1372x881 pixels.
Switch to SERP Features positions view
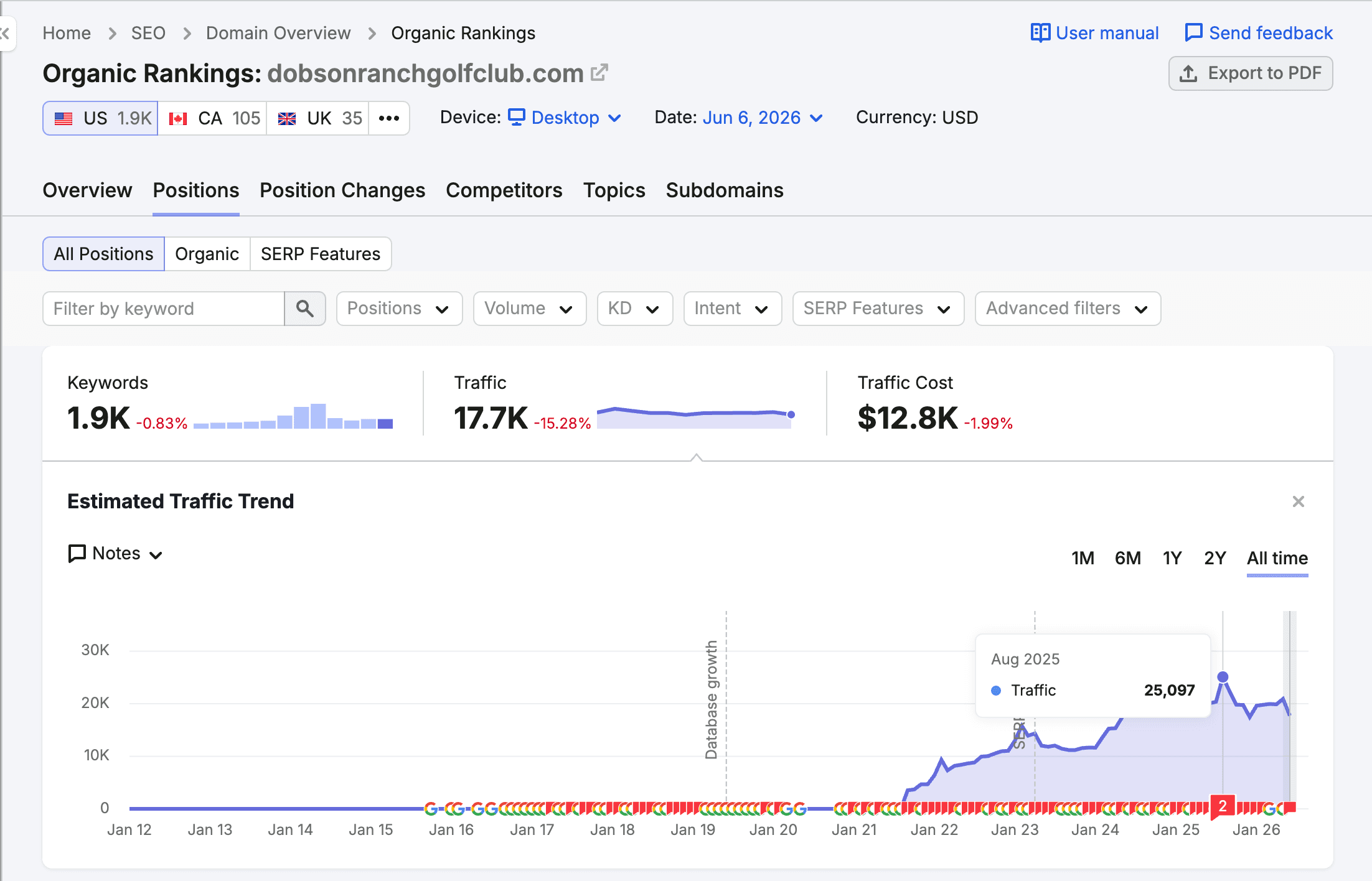(321, 254)
